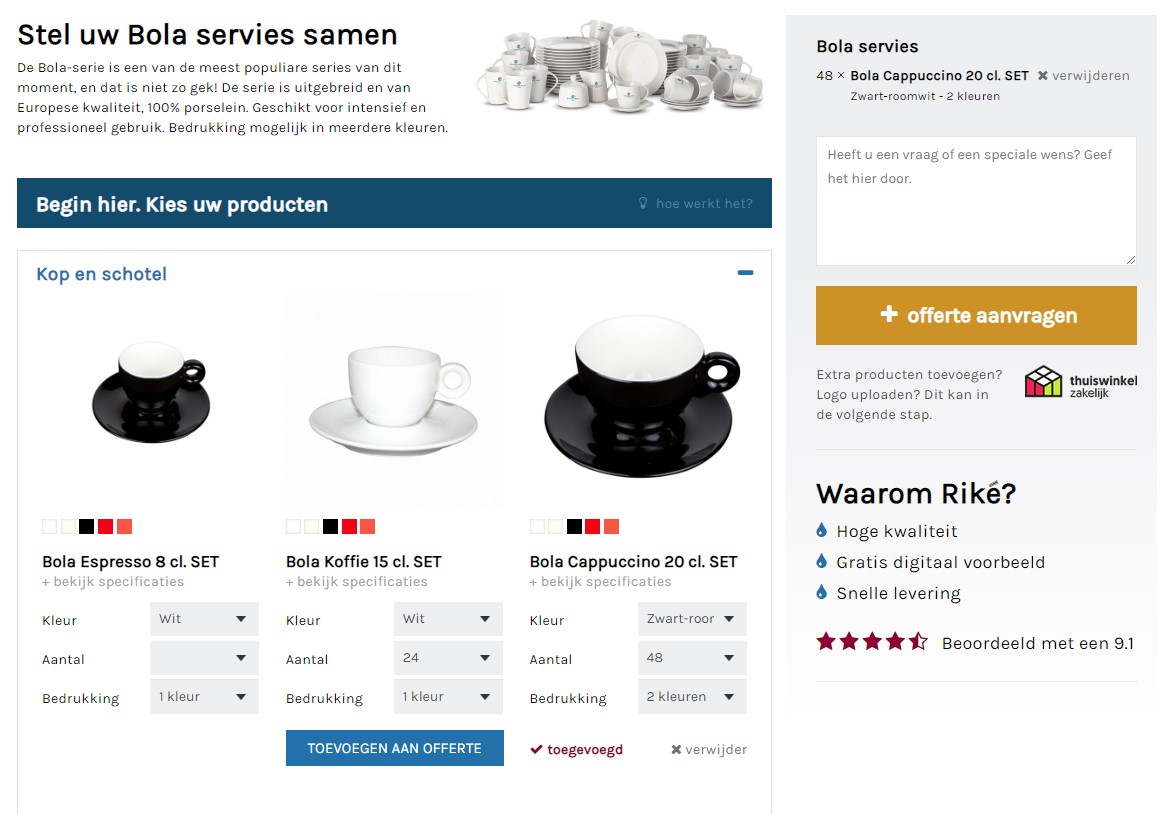Open Kleur dropdown for Bola Espresso
1176x814 pixels.
[204, 619]
